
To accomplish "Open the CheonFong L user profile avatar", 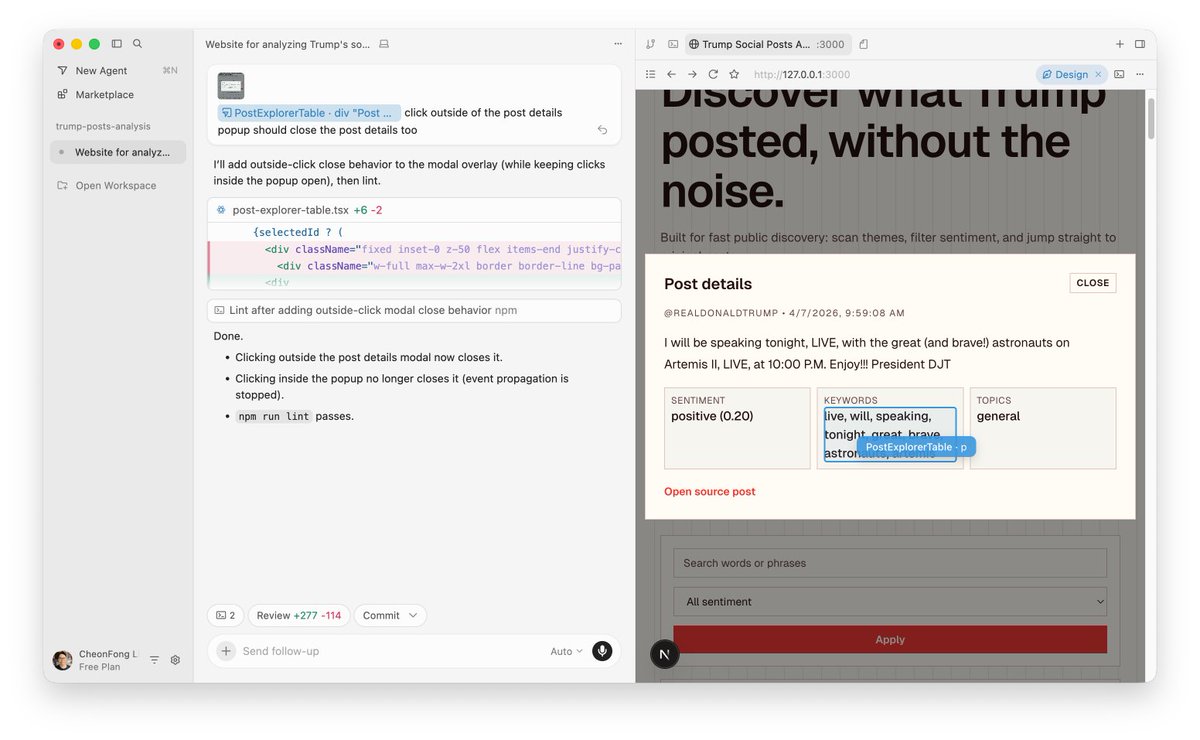I will point(63,660).
